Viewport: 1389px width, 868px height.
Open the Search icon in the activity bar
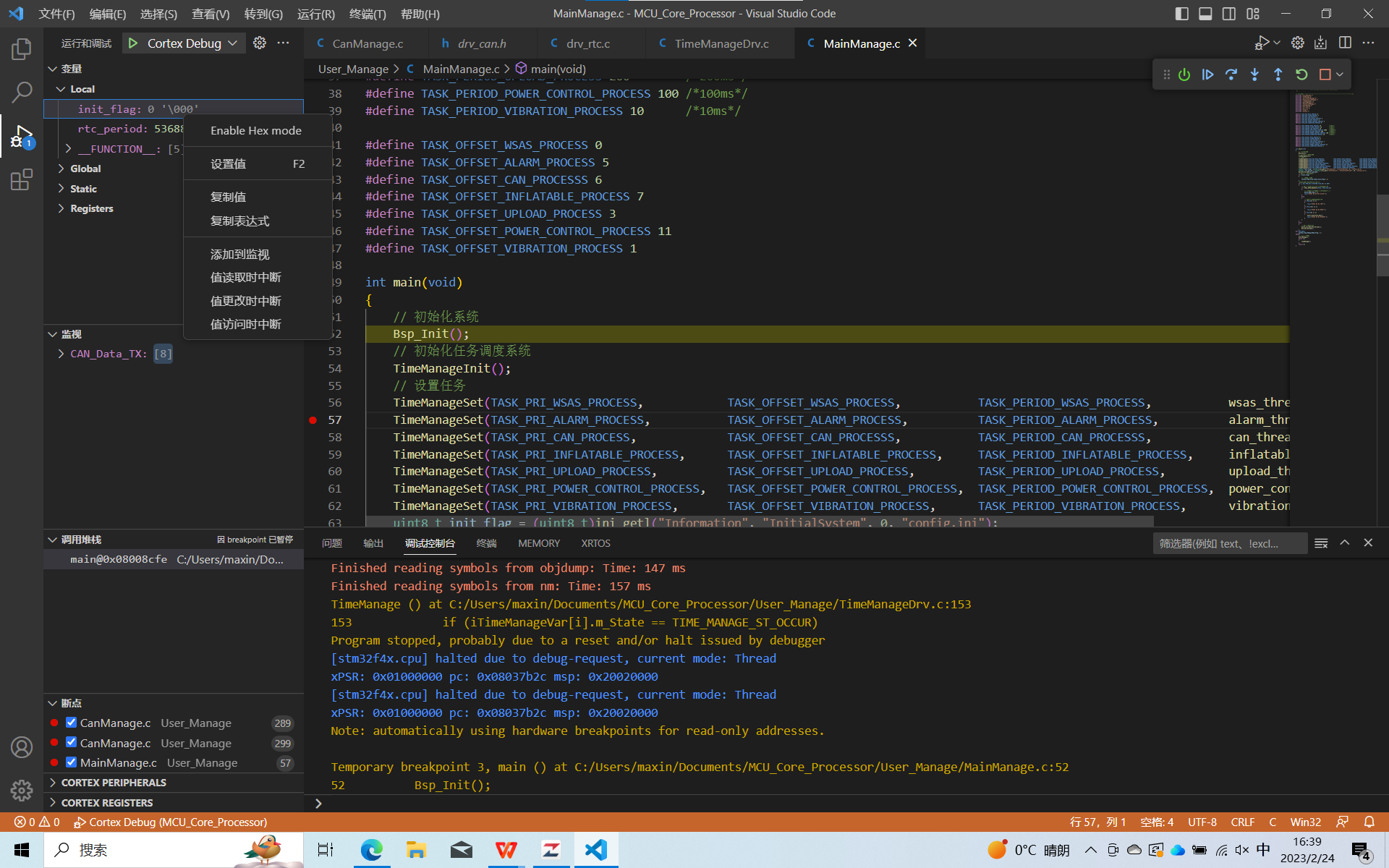pyautogui.click(x=22, y=93)
